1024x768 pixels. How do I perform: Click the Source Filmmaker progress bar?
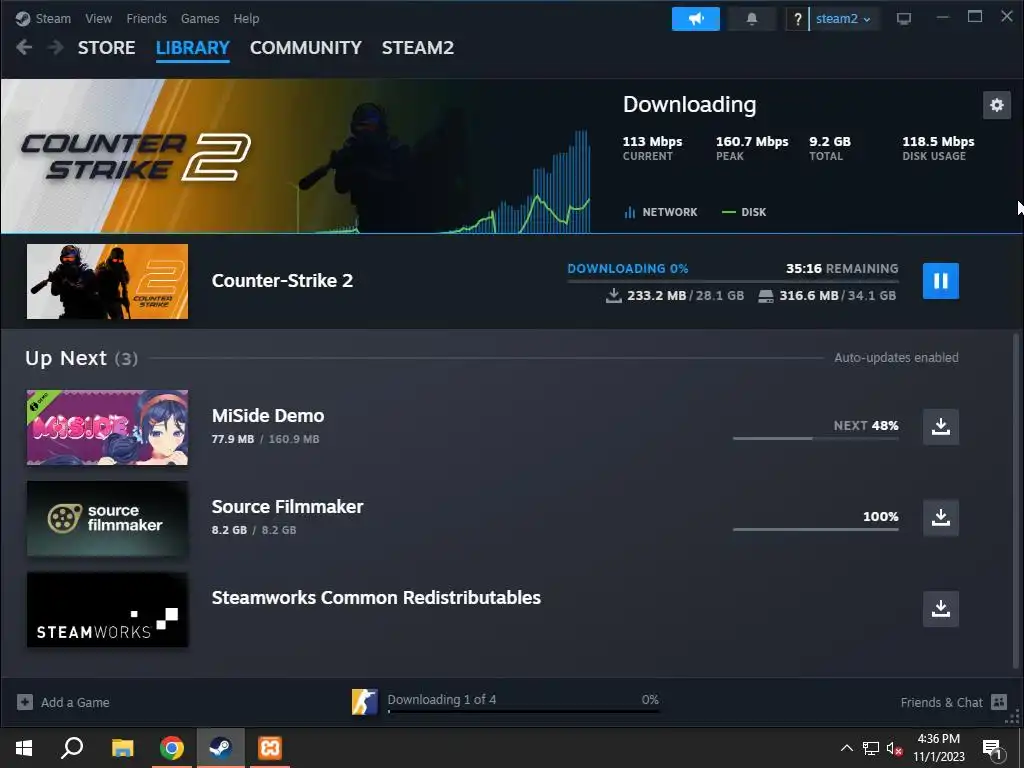tap(816, 529)
